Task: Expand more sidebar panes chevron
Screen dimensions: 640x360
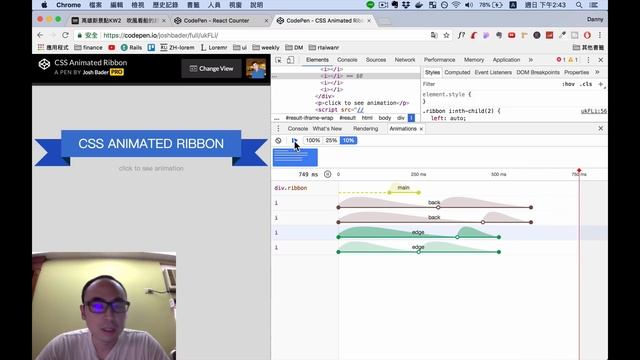Action: (598, 72)
